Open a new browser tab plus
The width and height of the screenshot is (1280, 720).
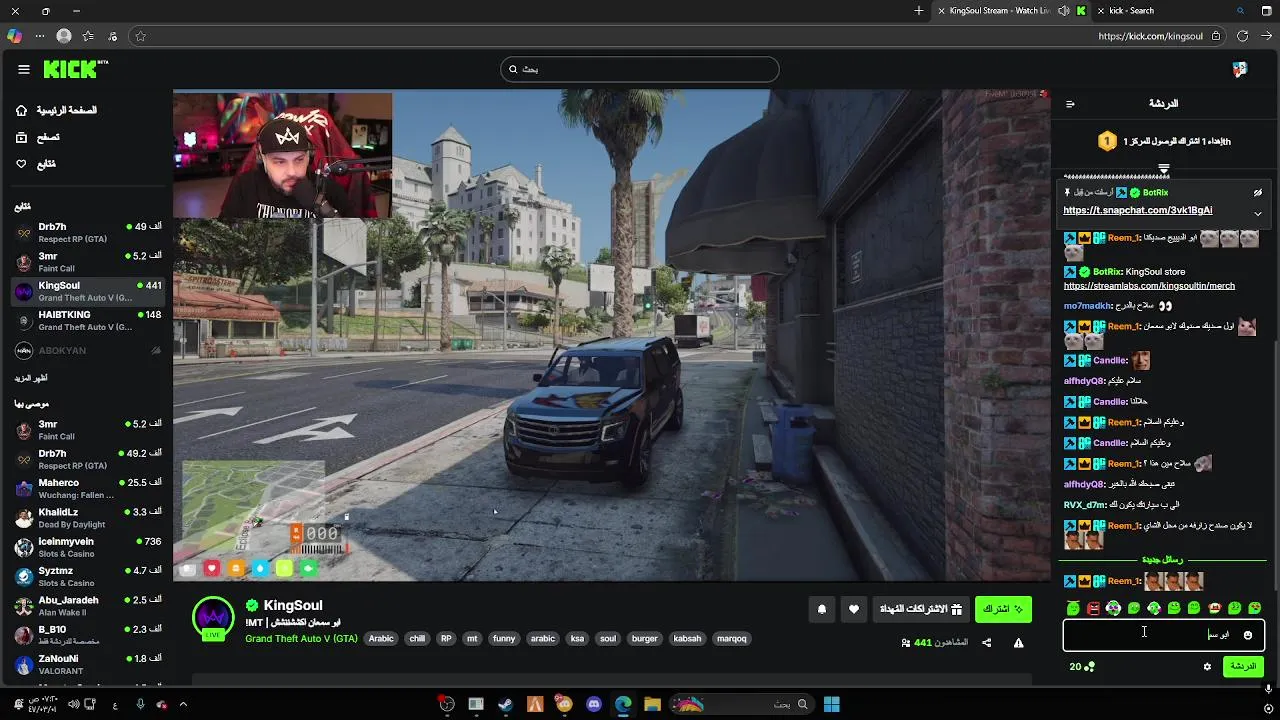pos(919,11)
